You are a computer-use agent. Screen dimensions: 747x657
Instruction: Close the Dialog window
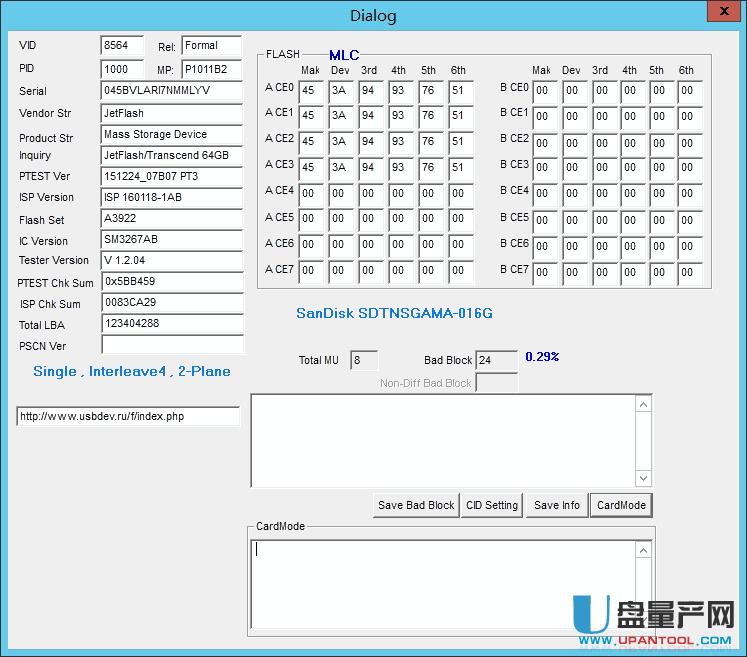(722, 13)
